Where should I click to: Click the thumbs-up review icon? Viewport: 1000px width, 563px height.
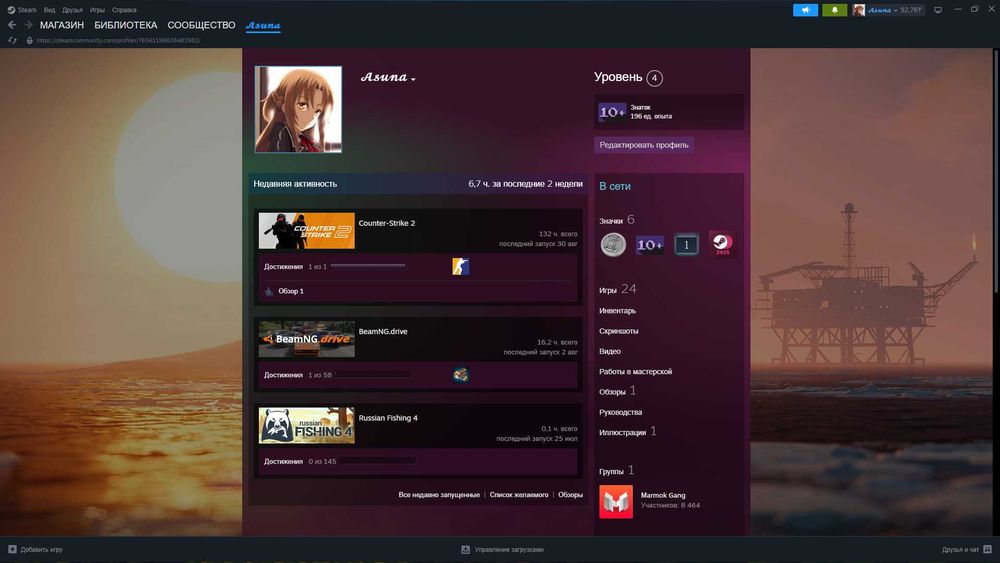click(269, 291)
